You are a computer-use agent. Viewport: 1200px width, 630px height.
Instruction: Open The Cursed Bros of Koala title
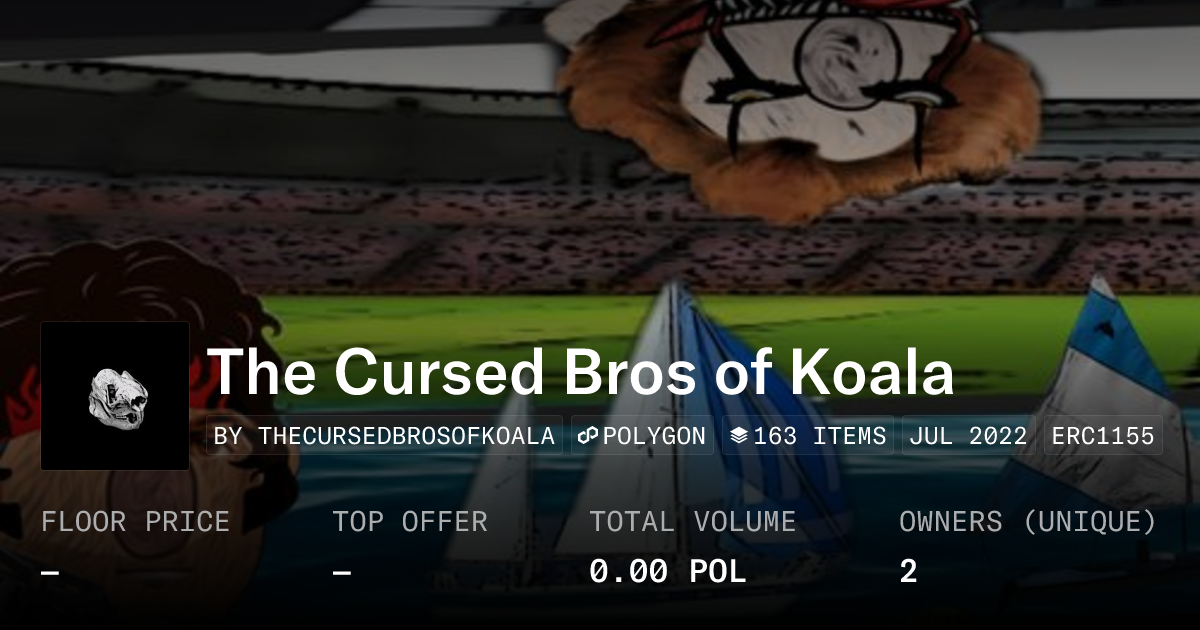point(580,372)
